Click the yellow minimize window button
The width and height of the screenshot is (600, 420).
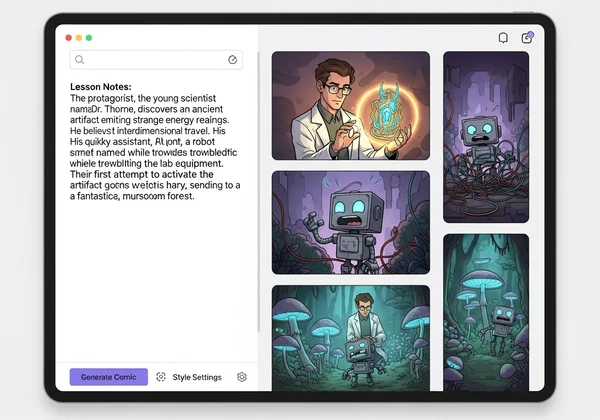click(79, 37)
